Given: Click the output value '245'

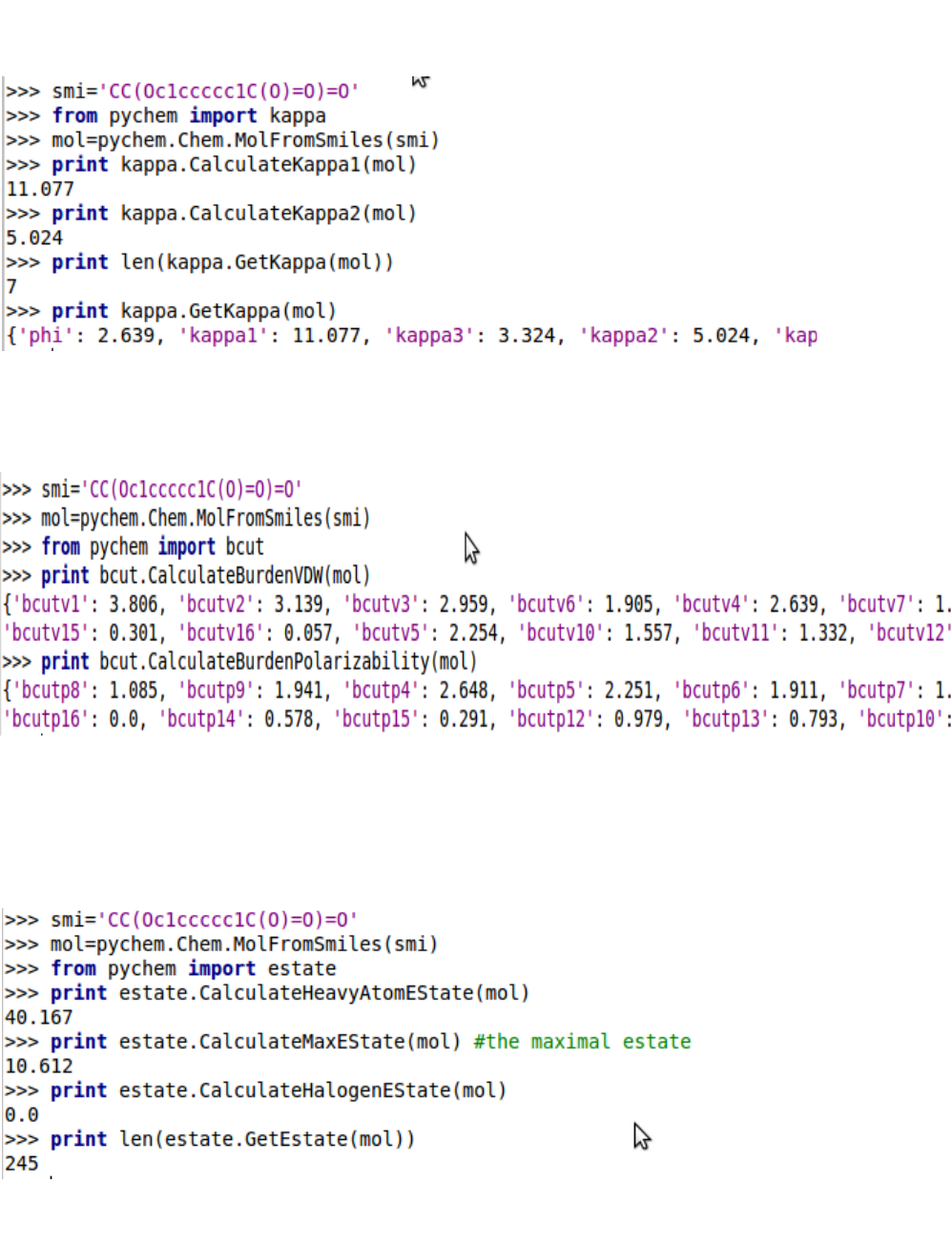Looking at the screenshot, I should tap(22, 1164).
